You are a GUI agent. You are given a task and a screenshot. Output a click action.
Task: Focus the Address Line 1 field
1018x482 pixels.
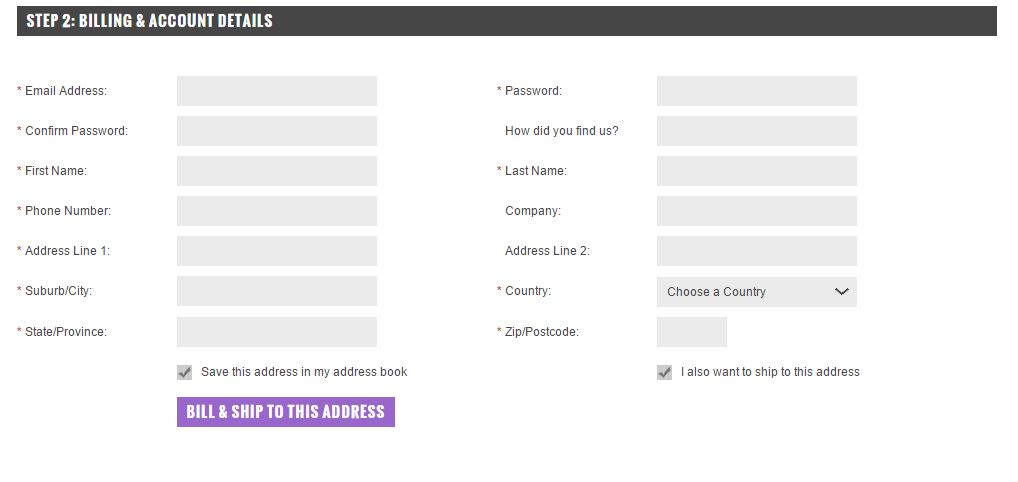point(277,251)
